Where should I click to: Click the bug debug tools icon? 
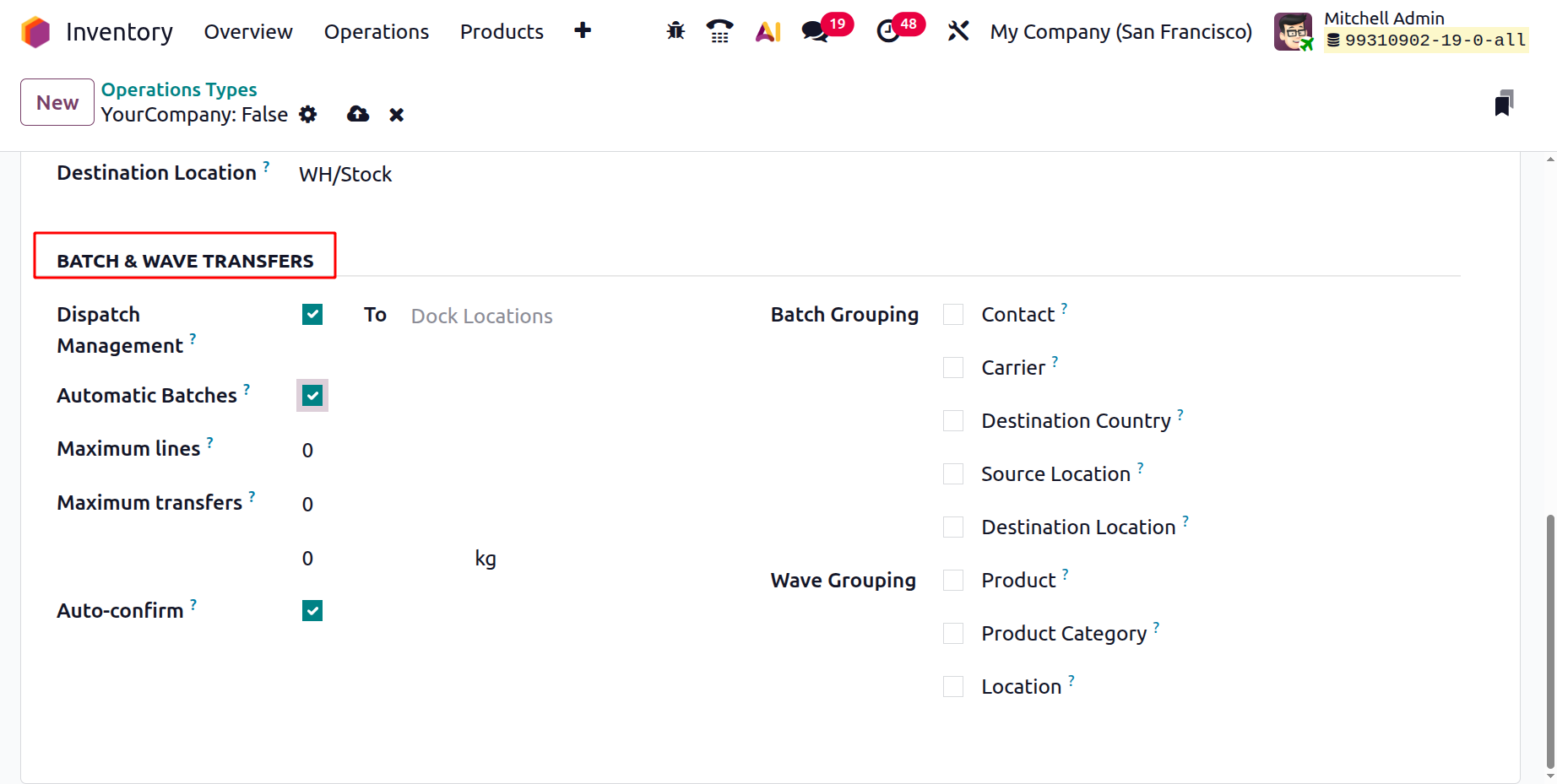point(675,31)
